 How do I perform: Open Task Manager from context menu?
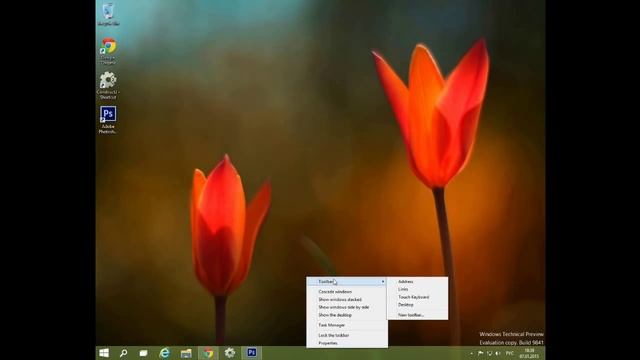346,325
